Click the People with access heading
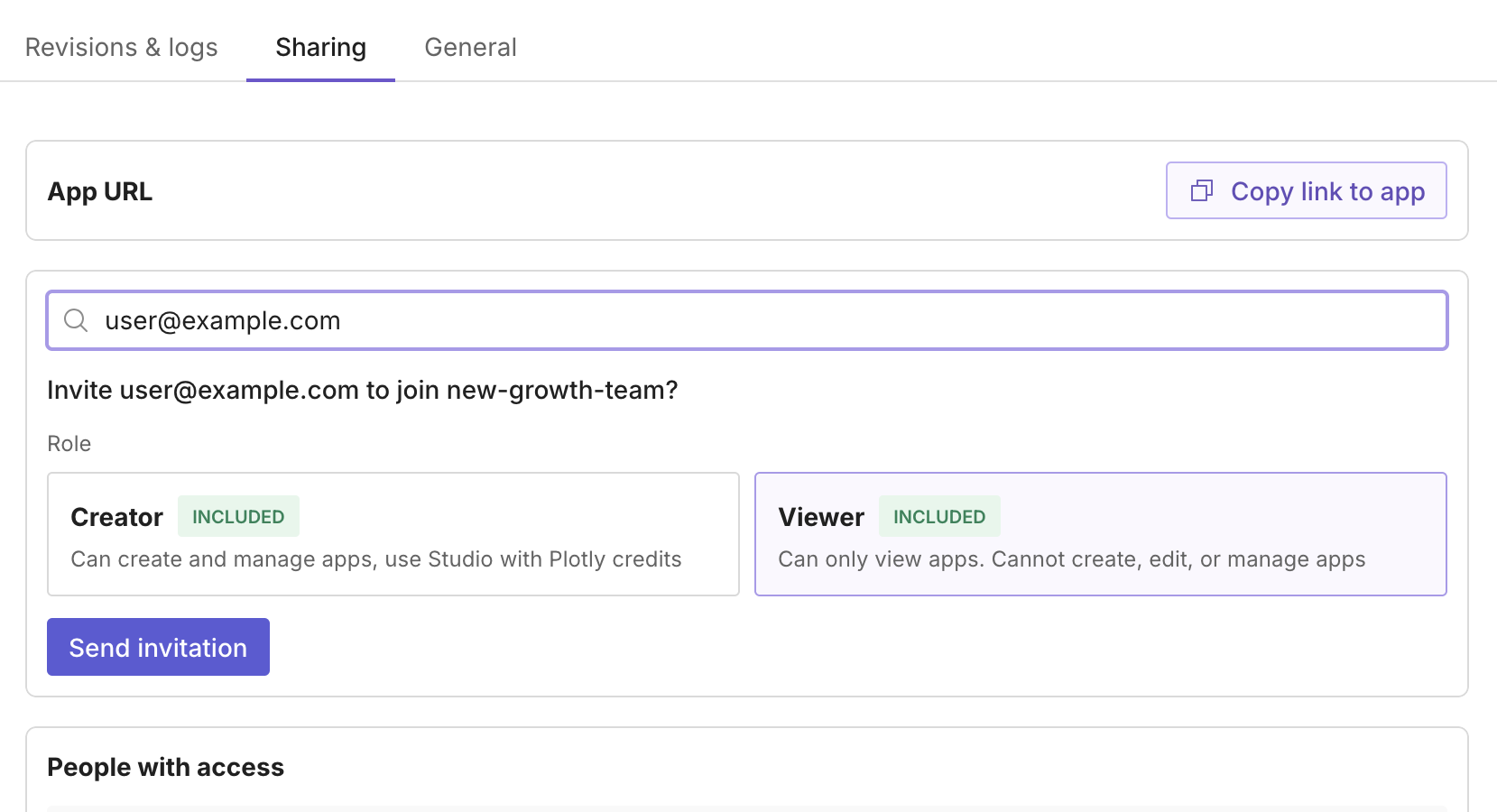 point(165,766)
